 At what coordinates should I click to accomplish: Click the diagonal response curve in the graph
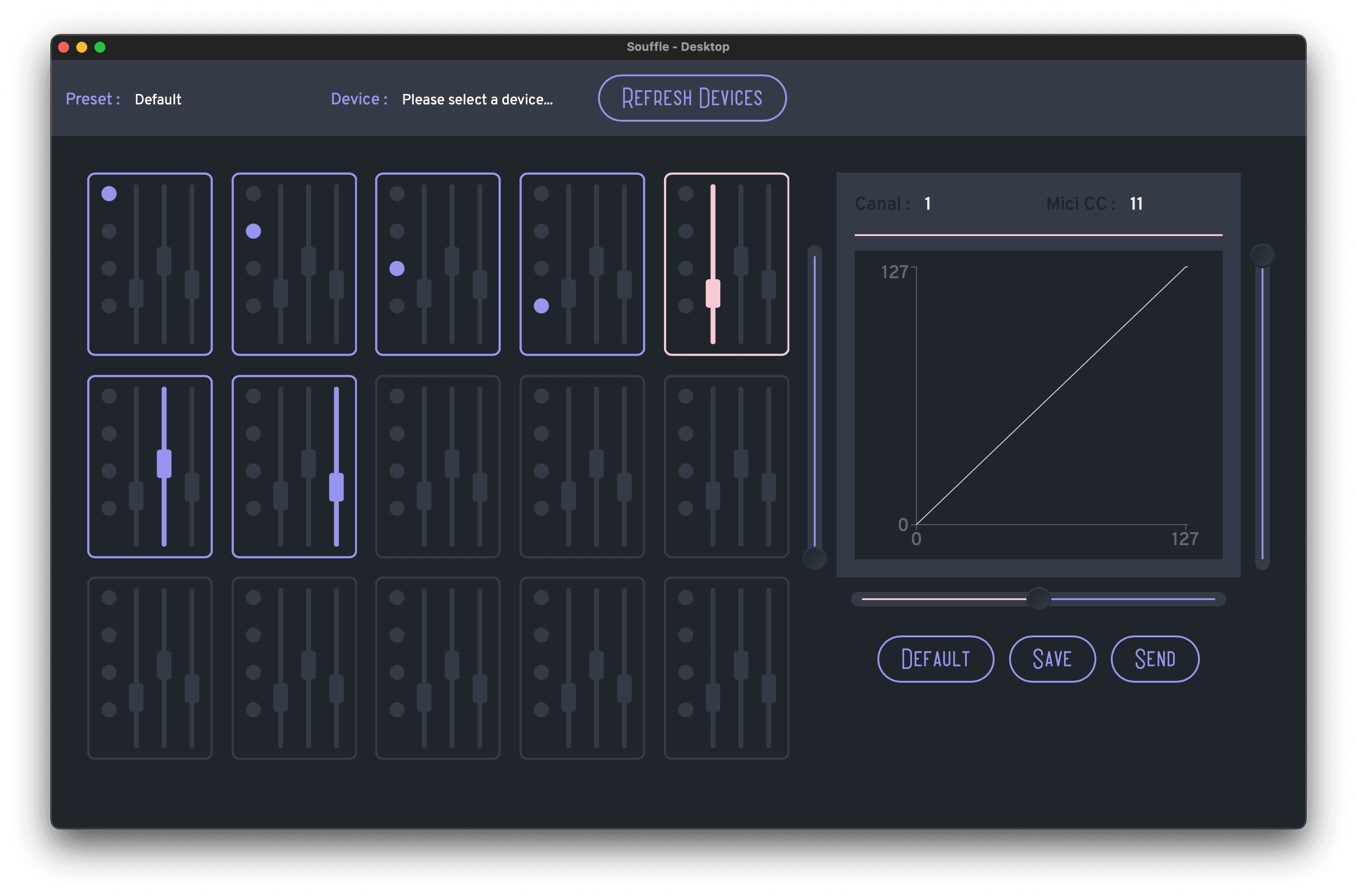(x=1052, y=395)
